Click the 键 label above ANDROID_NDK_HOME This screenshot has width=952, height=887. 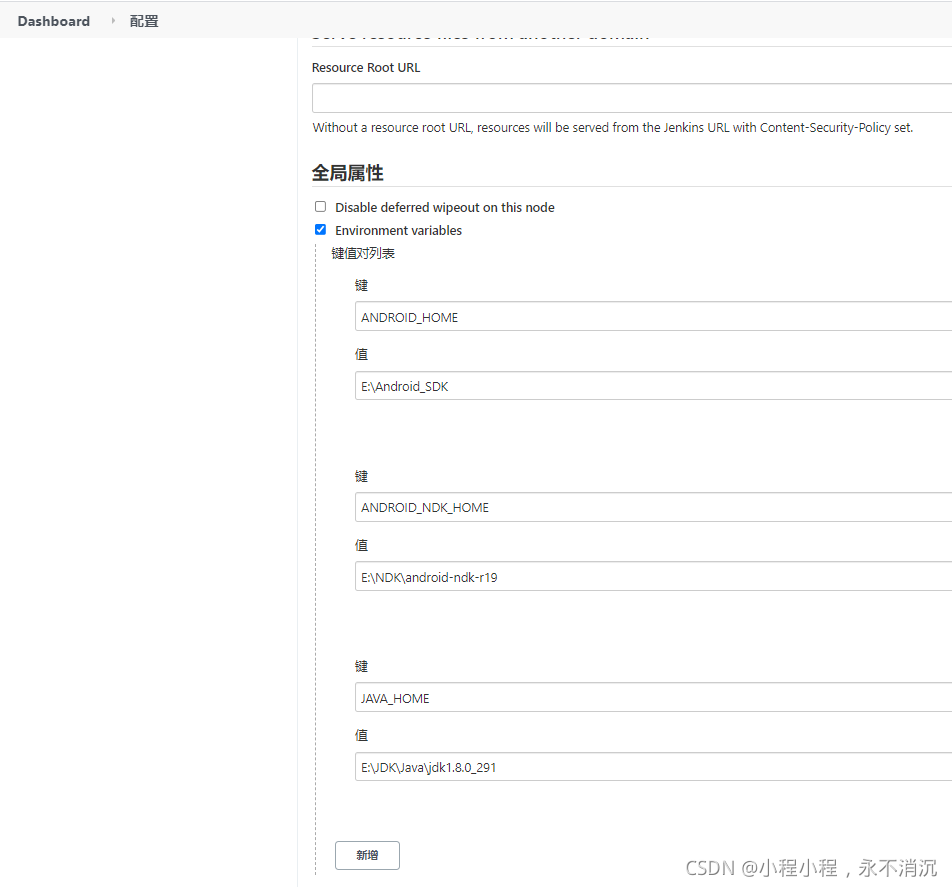pos(361,477)
